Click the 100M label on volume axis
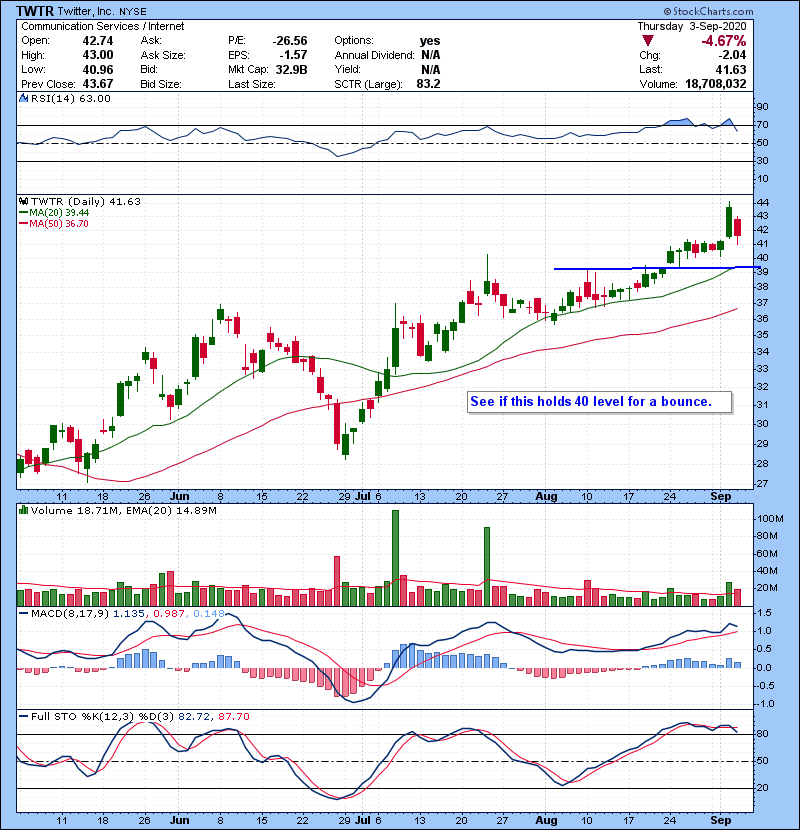The image size is (800, 830). [x=770, y=519]
